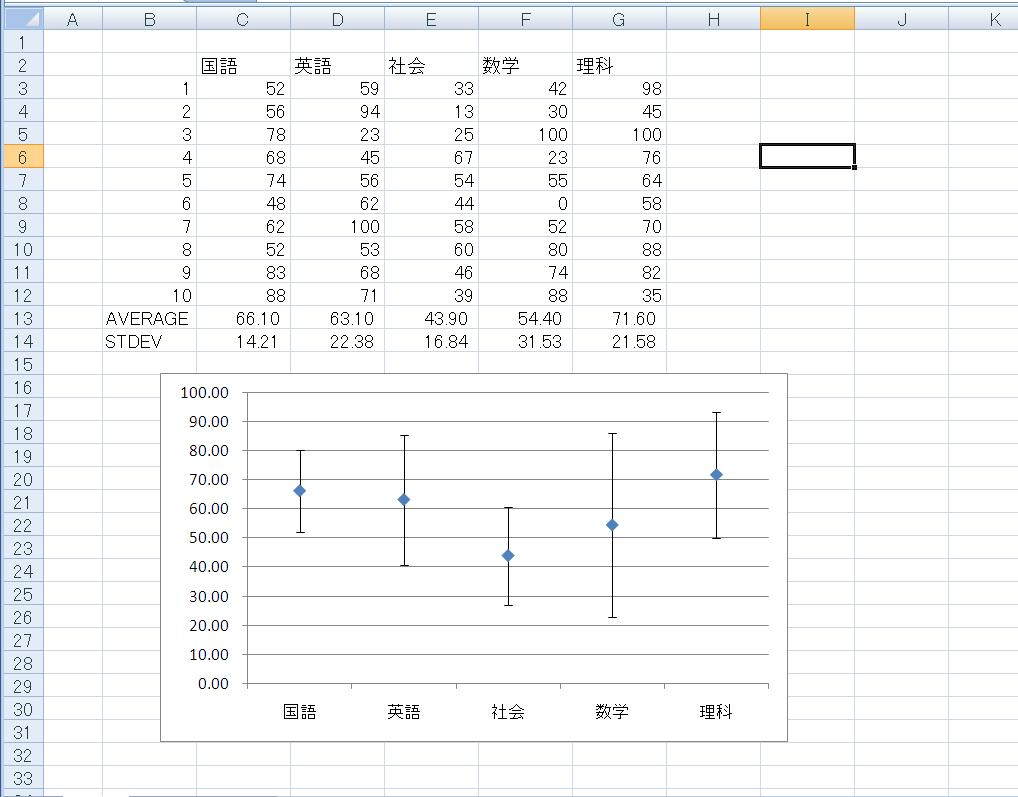This screenshot has height=797, width=1018.
Task: Select row 13 header
Action: click(x=22, y=318)
